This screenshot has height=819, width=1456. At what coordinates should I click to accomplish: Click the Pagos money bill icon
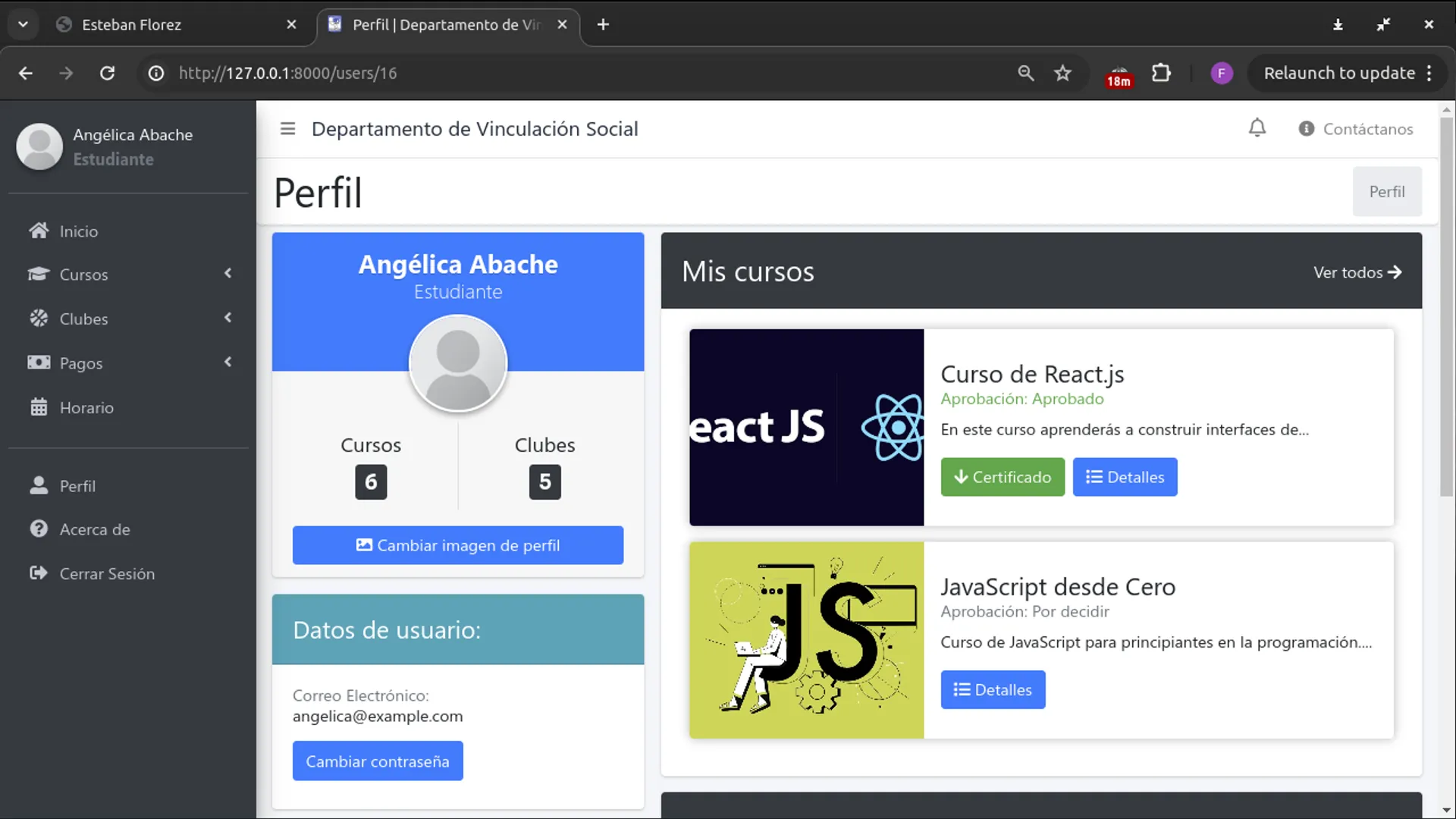39,362
